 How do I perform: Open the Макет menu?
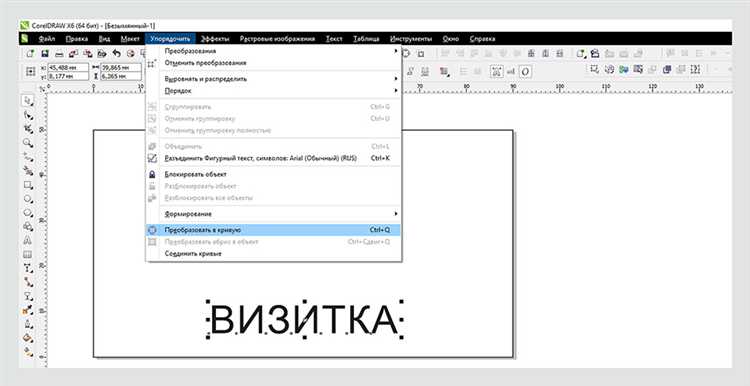(130, 39)
